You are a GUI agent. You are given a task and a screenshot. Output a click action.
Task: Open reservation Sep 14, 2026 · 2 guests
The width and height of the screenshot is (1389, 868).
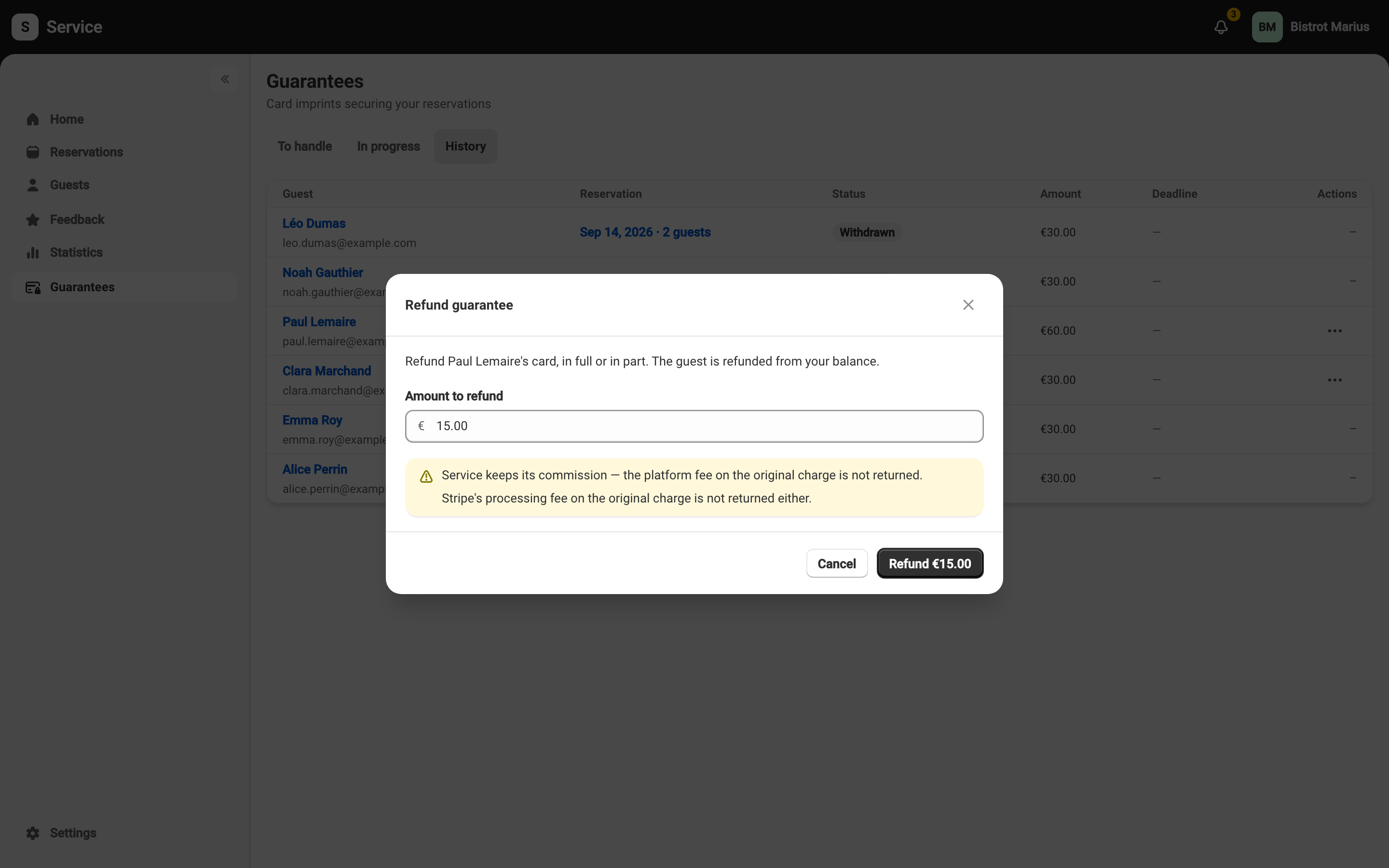(645, 232)
